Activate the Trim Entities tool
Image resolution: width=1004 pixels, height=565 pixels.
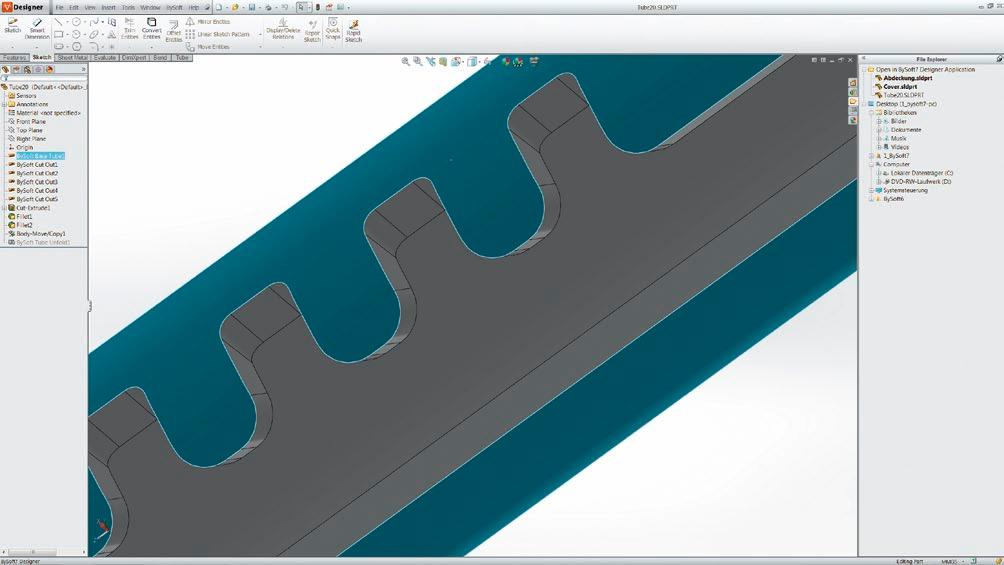pos(129,29)
